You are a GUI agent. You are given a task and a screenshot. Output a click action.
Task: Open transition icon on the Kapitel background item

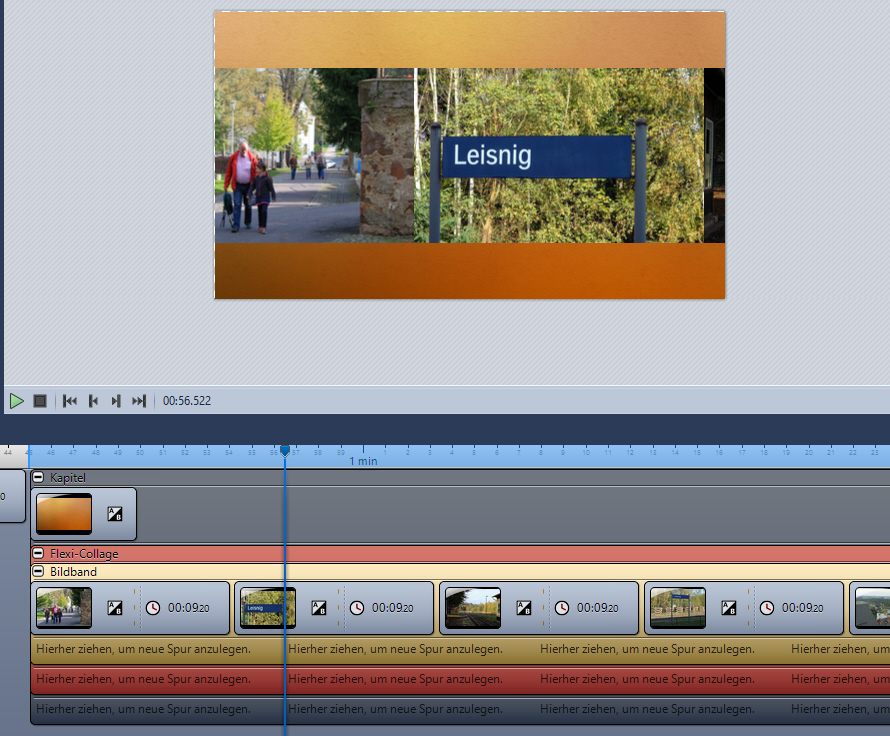point(115,514)
